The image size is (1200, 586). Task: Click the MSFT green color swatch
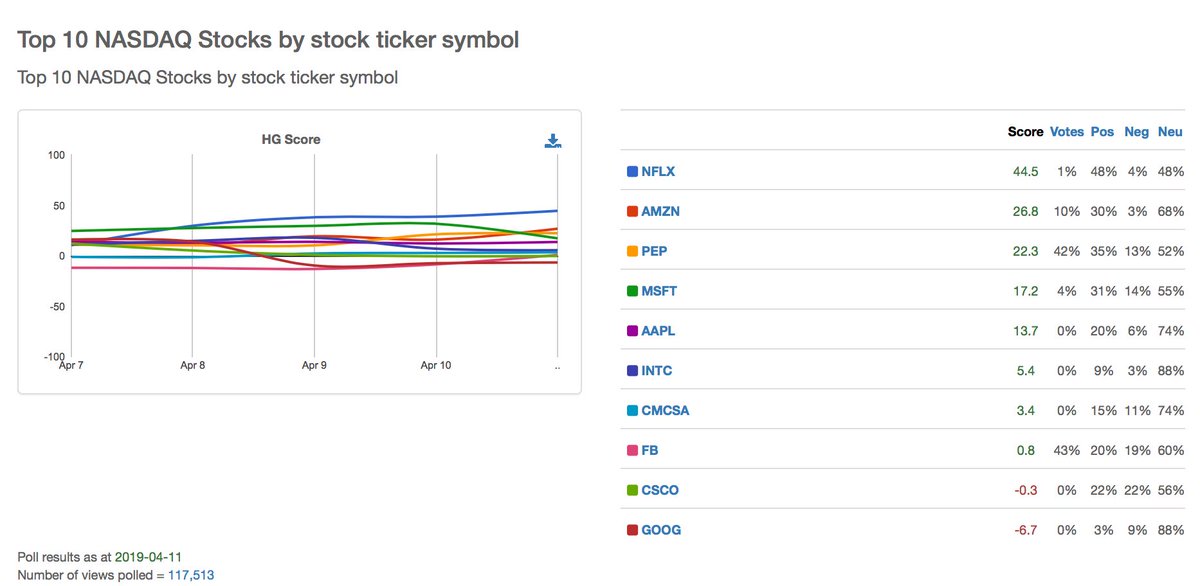(x=632, y=291)
